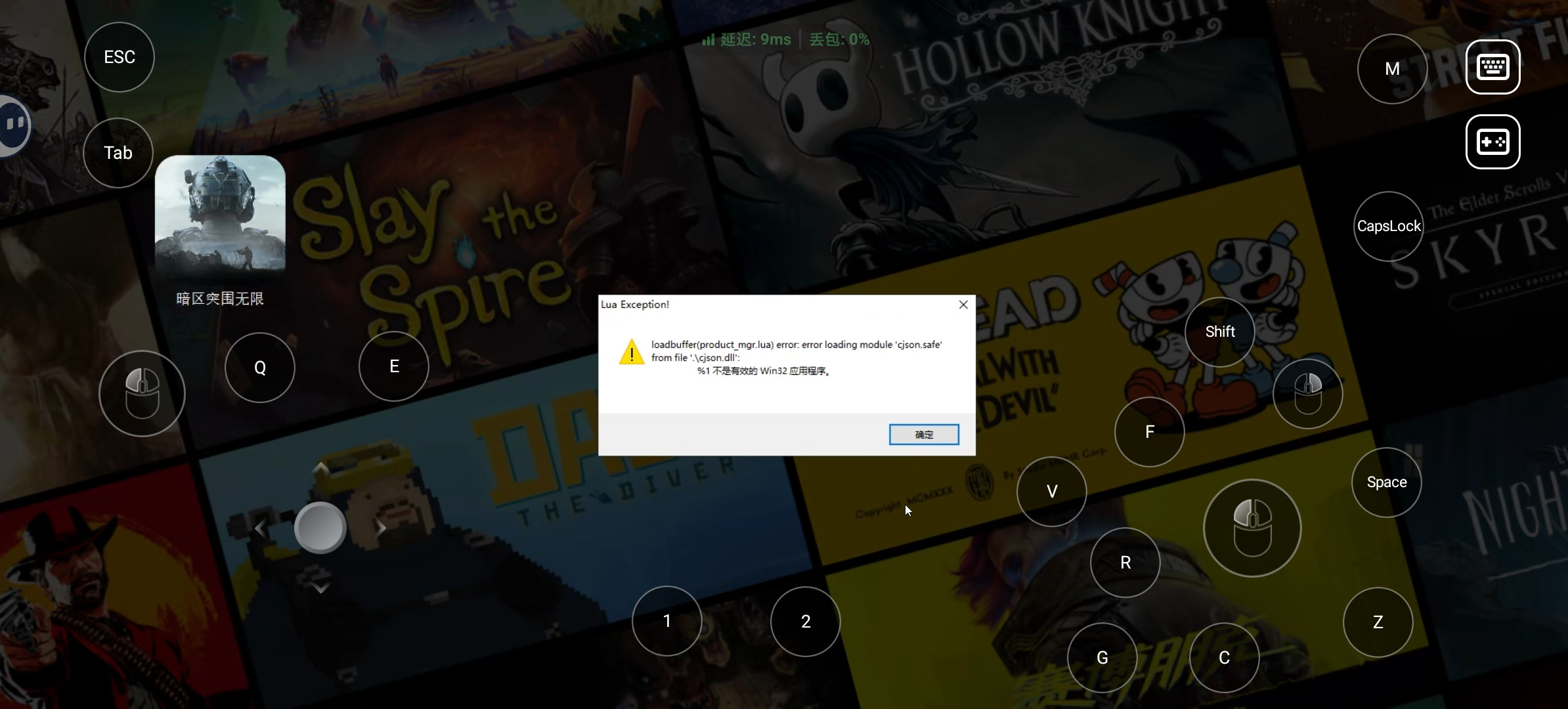Screen dimensions: 1568x709
Task: Touch the virtual joystick knob
Action: click(320, 527)
